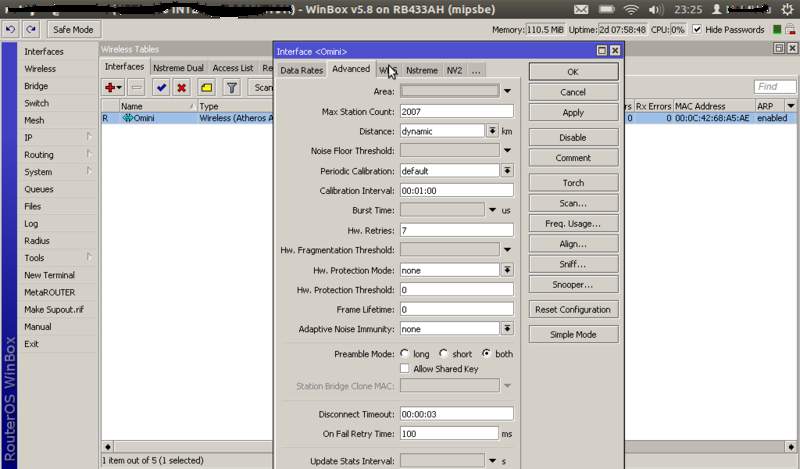The image size is (800, 469).
Task: Toggle the Hide Passwords checkbox
Action: click(697, 30)
